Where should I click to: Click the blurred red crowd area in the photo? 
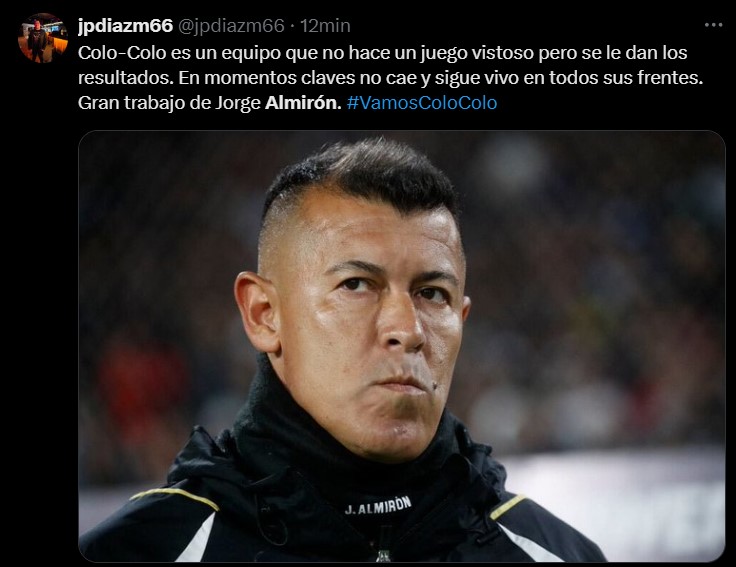141,380
